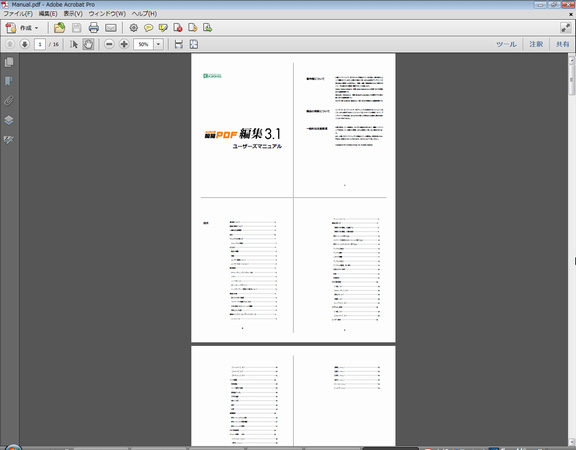The width and height of the screenshot is (576, 450).
Task: Click the ユーザーズマニュアル title text
Action: coord(257,146)
